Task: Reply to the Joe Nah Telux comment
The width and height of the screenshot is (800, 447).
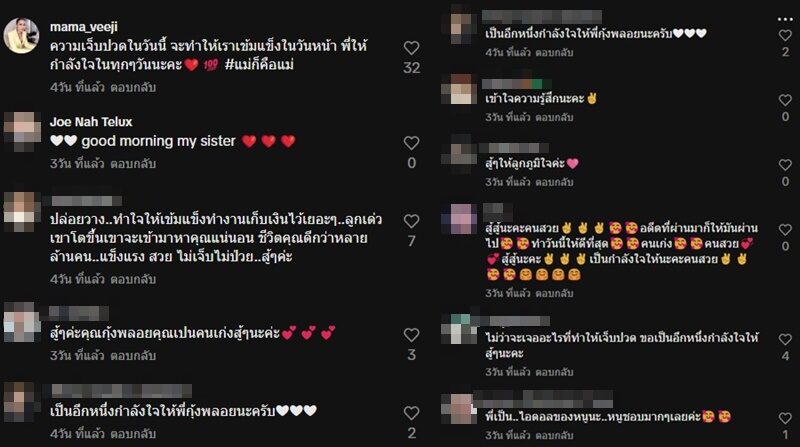Action: pos(133,164)
